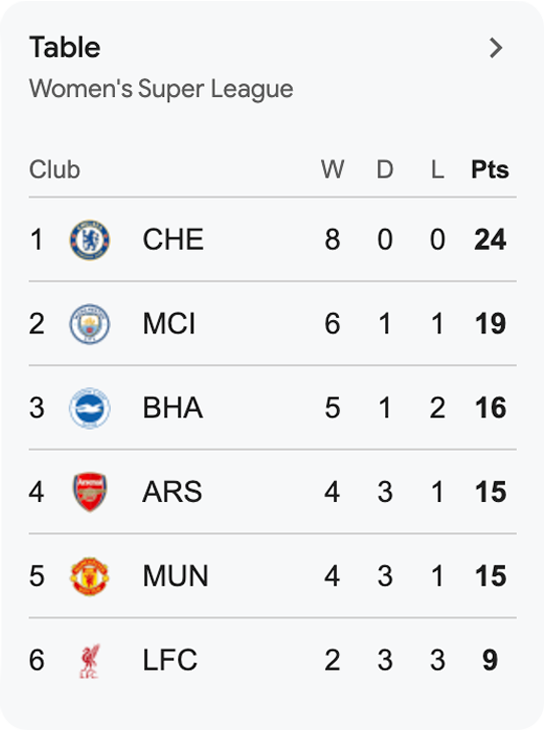Click the Liverpool club crest
Viewport: 546px width, 734px height.
(x=90, y=661)
